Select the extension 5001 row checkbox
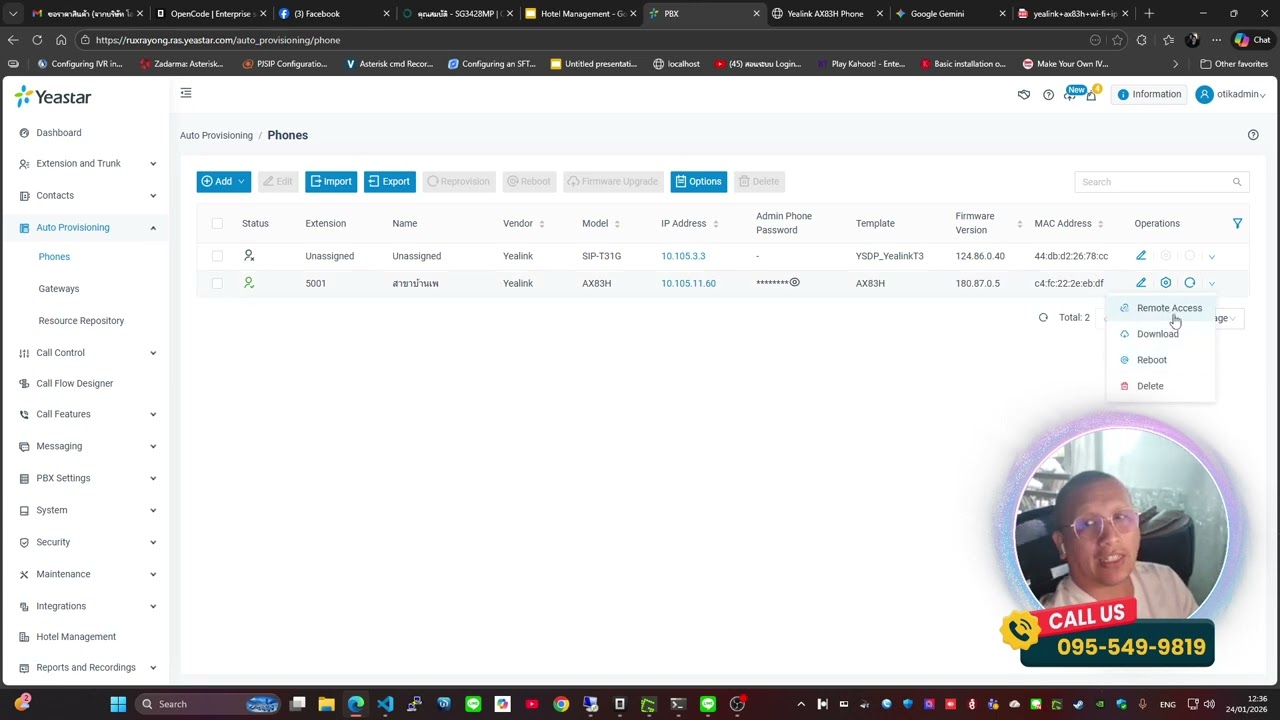The width and height of the screenshot is (1280, 720). (217, 283)
